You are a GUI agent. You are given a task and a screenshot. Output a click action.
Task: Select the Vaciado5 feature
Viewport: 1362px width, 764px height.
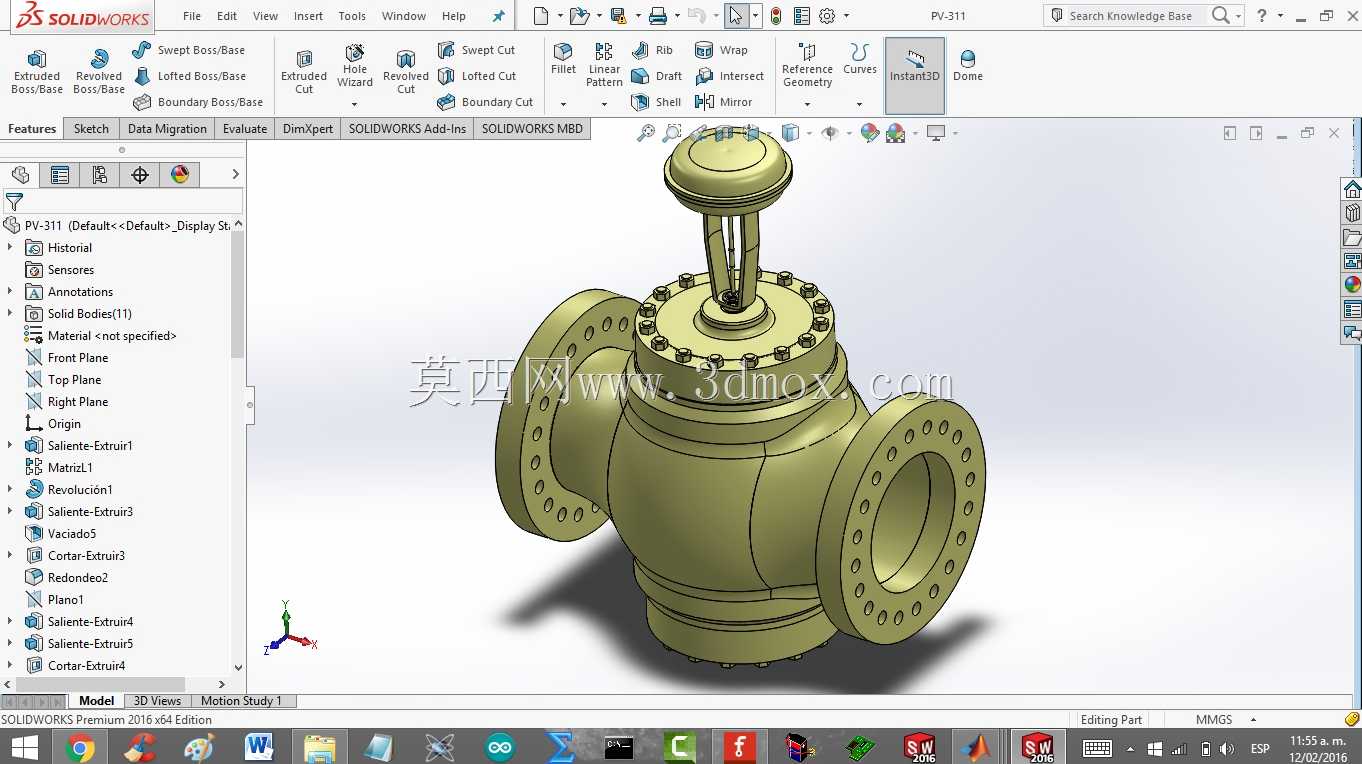[x=61, y=533]
